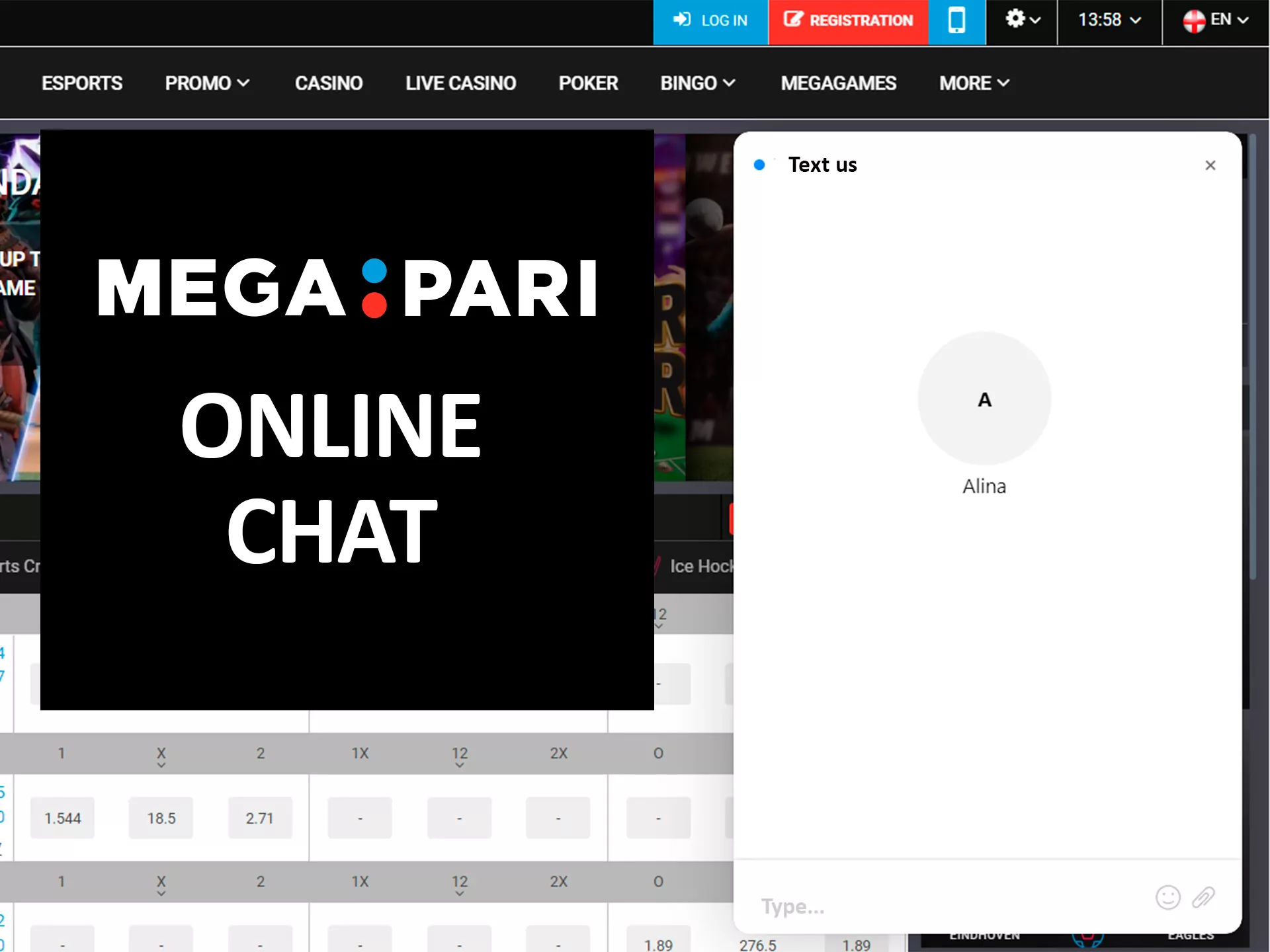The width and height of the screenshot is (1270, 952).
Task: Expand the BINGO menu
Action: (x=698, y=83)
